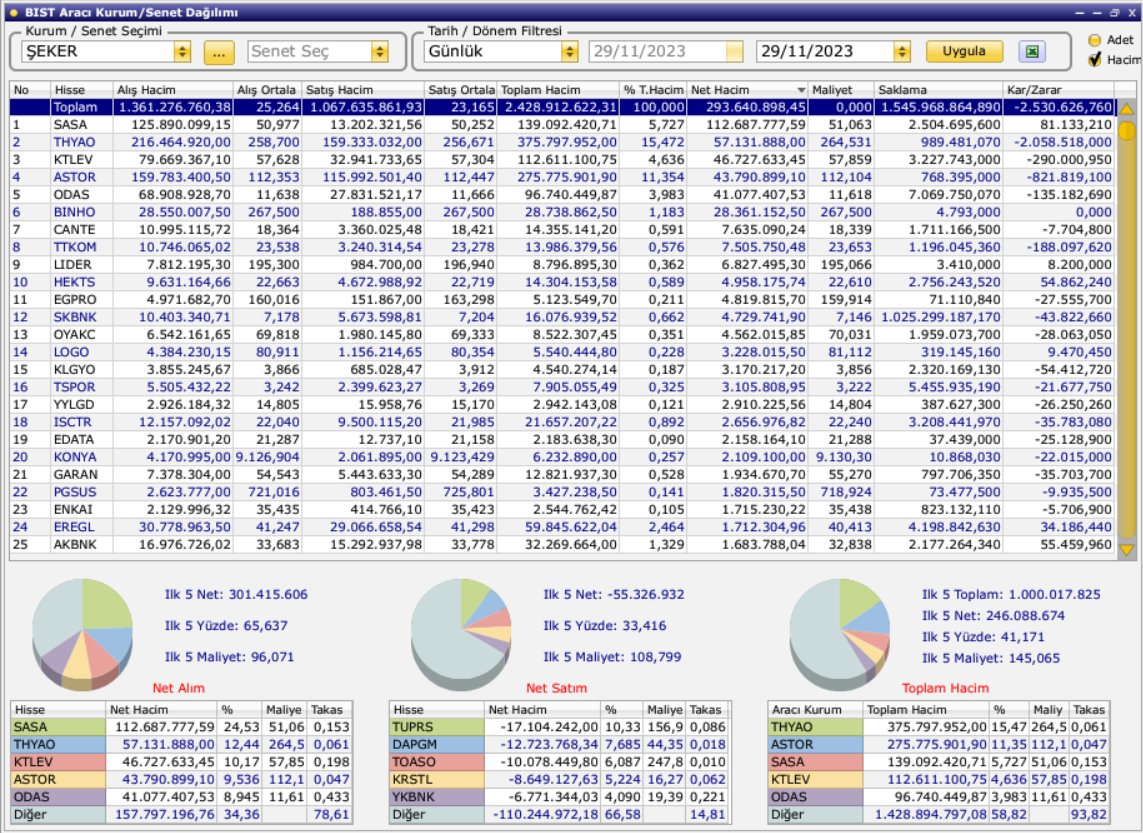
Task: Click the yellow circle window title icon
Action: [13, 12]
